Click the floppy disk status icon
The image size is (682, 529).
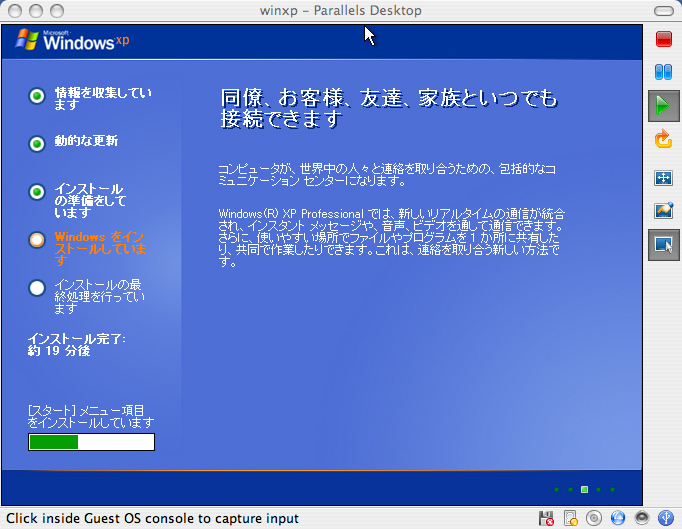[x=546, y=518]
